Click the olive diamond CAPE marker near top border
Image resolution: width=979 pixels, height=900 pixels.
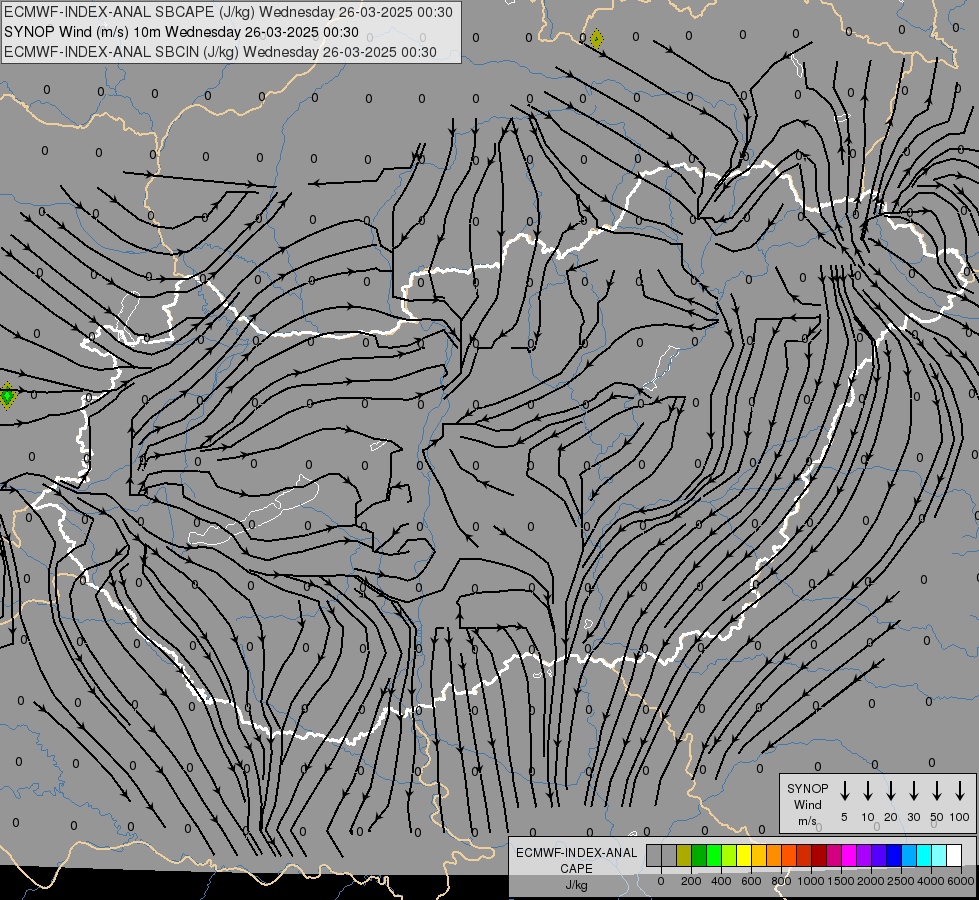[x=597, y=39]
